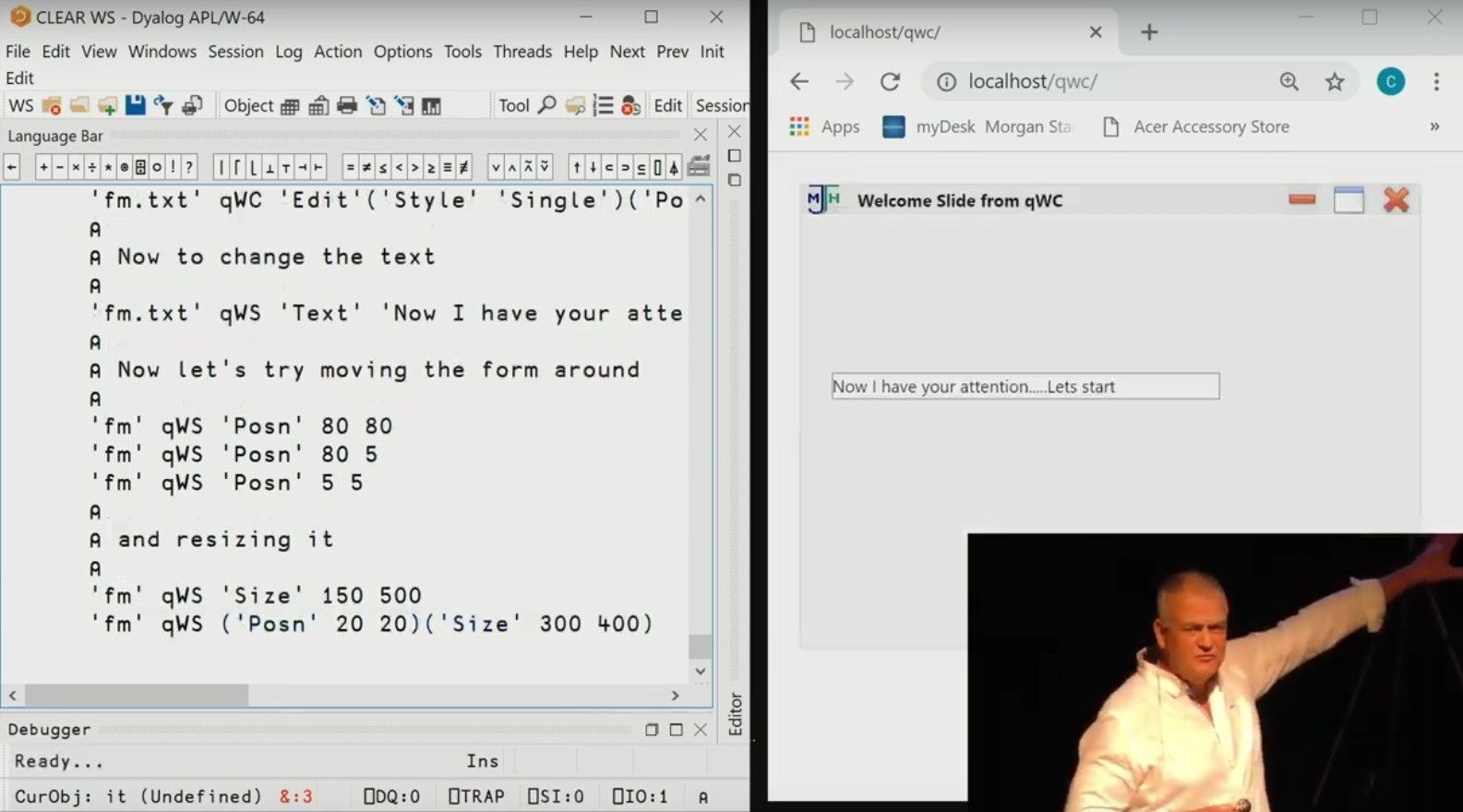Insert the question mark glyph from Language Bar
The width and height of the screenshot is (1463, 812).
189,167
